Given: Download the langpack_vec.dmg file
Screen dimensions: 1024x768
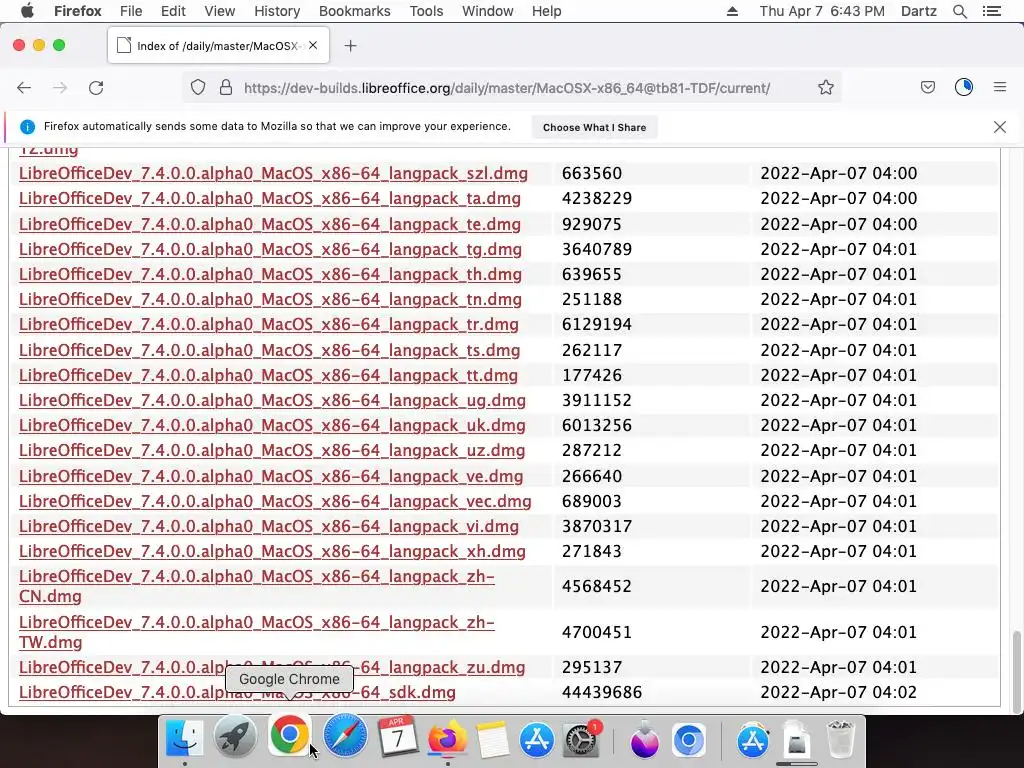Looking at the screenshot, I should click(x=275, y=501).
